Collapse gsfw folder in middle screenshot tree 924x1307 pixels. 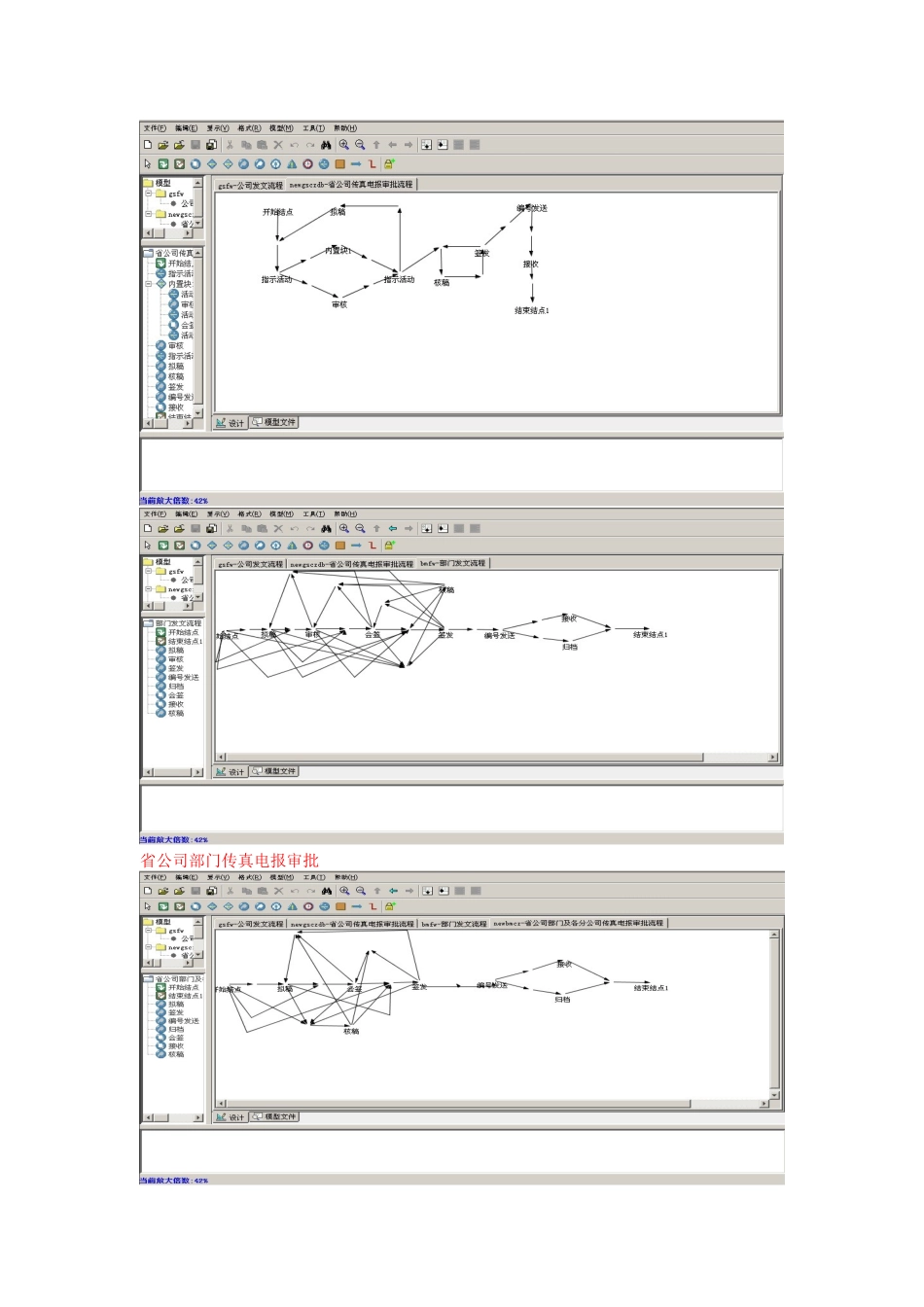[x=149, y=572]
